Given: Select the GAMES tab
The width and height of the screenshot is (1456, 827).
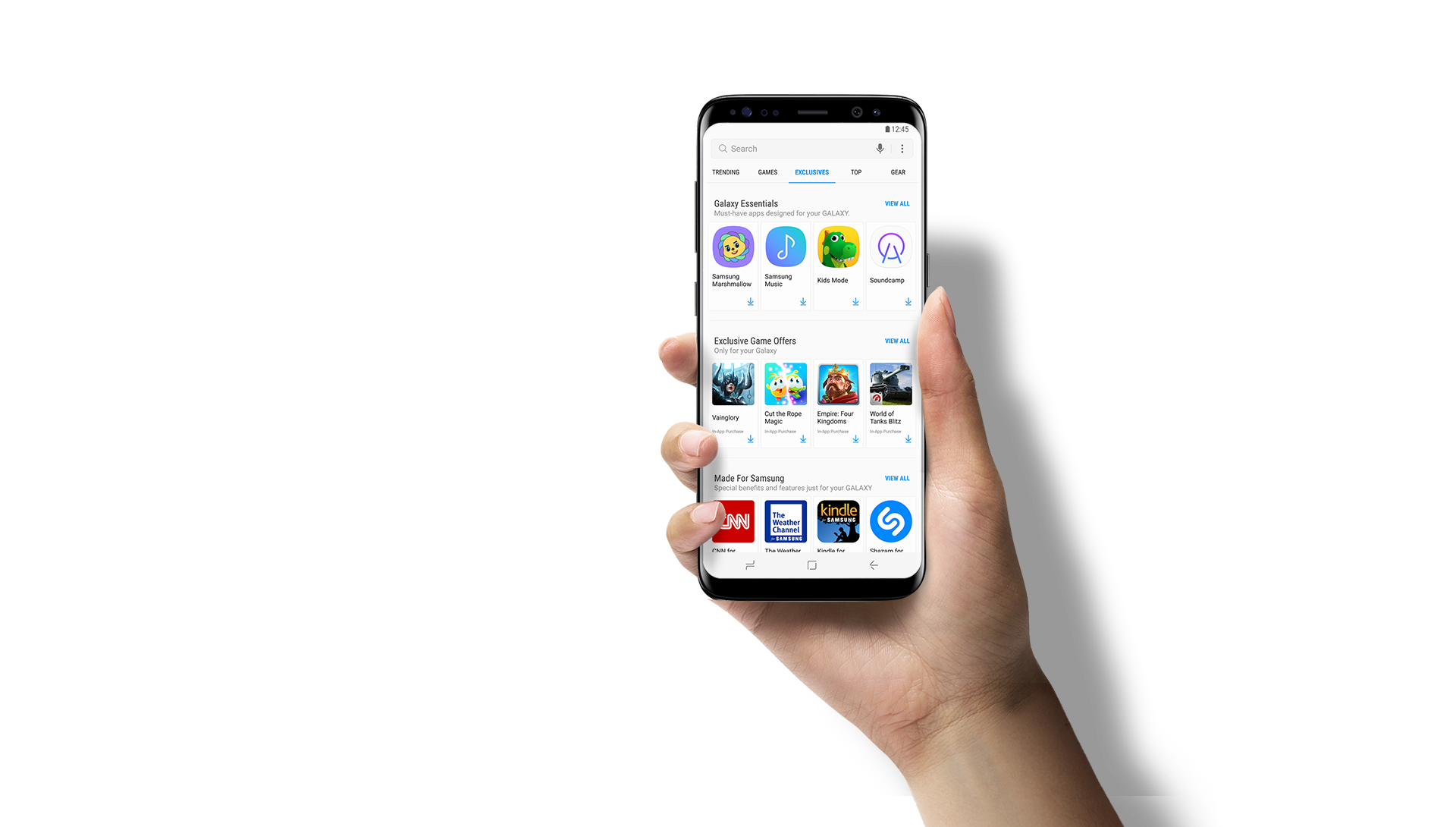Looking at the screenshot, I should point(766,172).
